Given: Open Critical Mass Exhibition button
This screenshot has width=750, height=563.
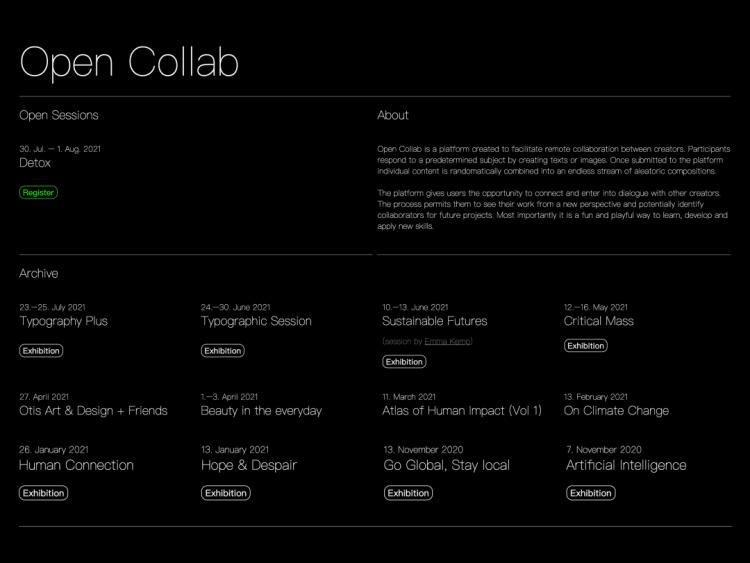Looking at the screenshot, I should [x=585, y=345].
